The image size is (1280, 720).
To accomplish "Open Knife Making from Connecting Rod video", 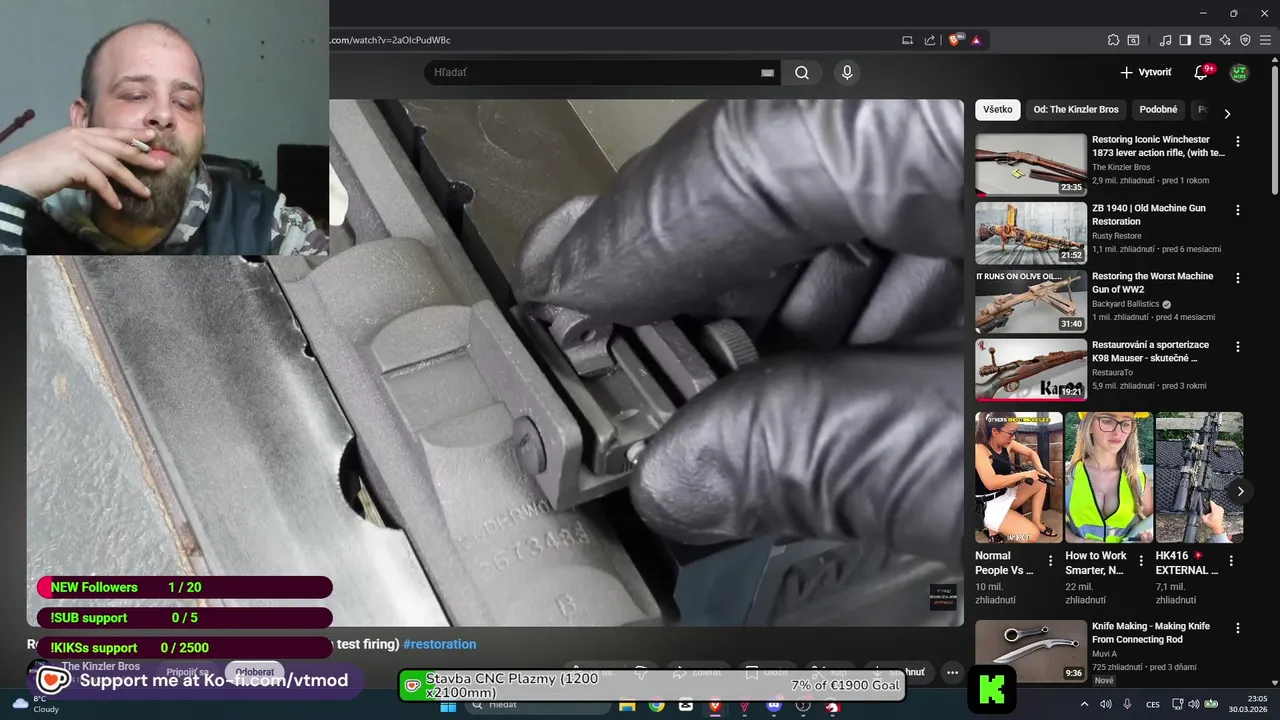I will (1031, 651).
